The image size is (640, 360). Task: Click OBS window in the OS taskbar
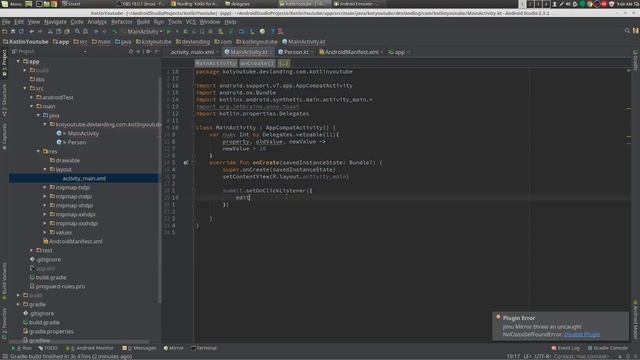[140, 4]
